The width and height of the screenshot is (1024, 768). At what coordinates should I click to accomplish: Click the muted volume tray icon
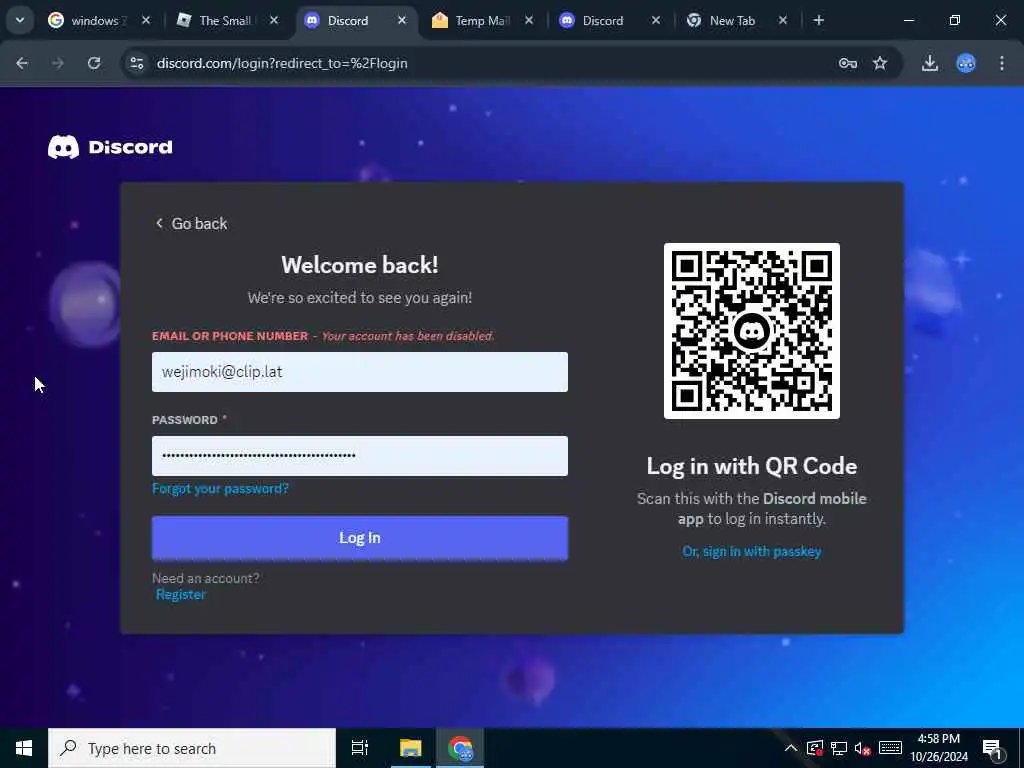(862, 748)
